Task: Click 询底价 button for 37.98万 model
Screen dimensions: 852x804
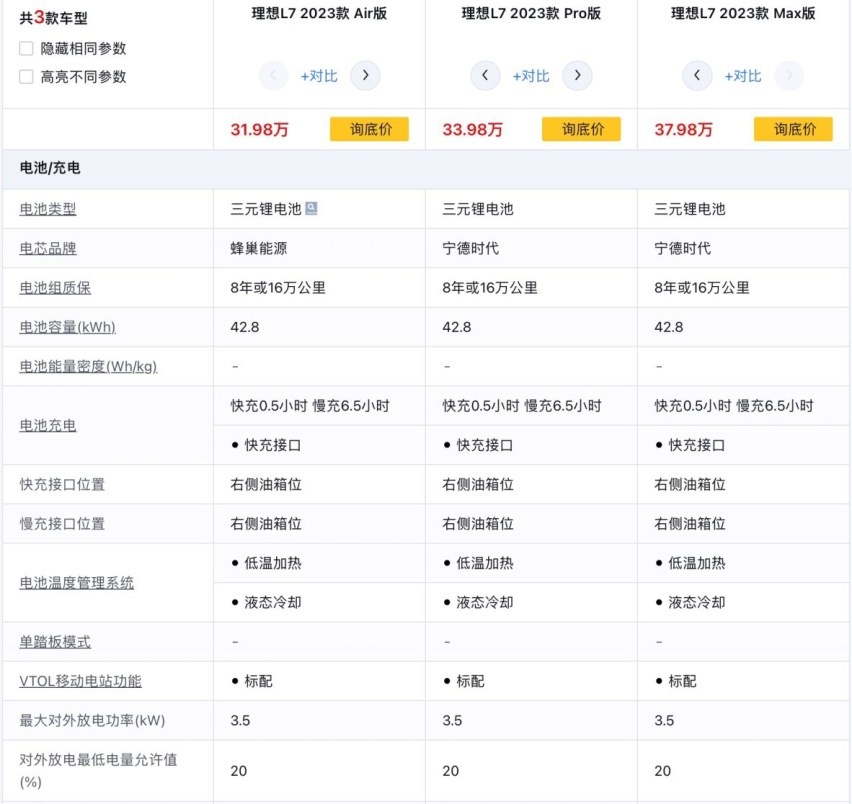Action: click(793, 129)
